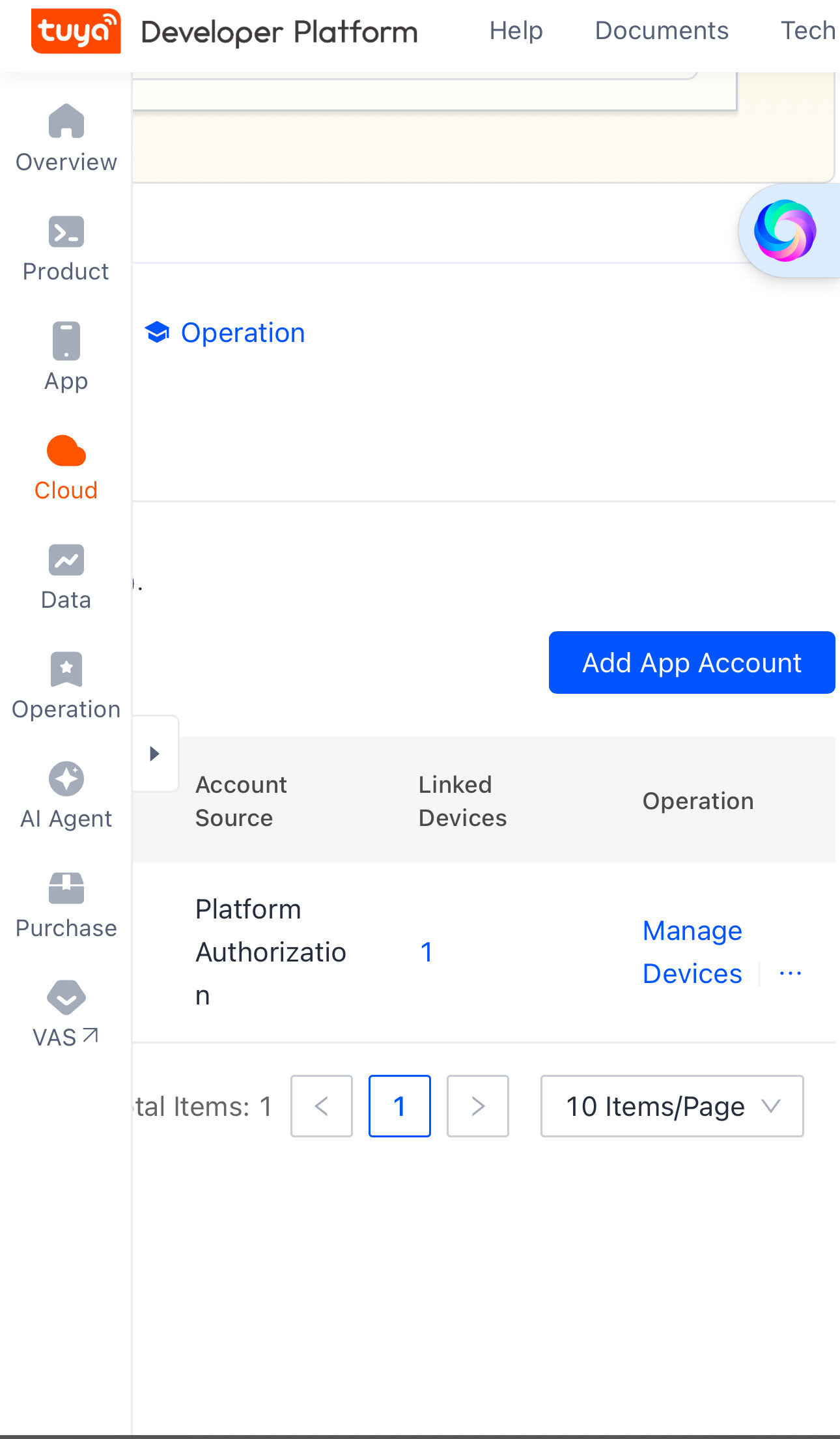Open the 10 Items/Page dropdown
Viewport: 840px width, 1439px height.
[x=671, y=1106]
